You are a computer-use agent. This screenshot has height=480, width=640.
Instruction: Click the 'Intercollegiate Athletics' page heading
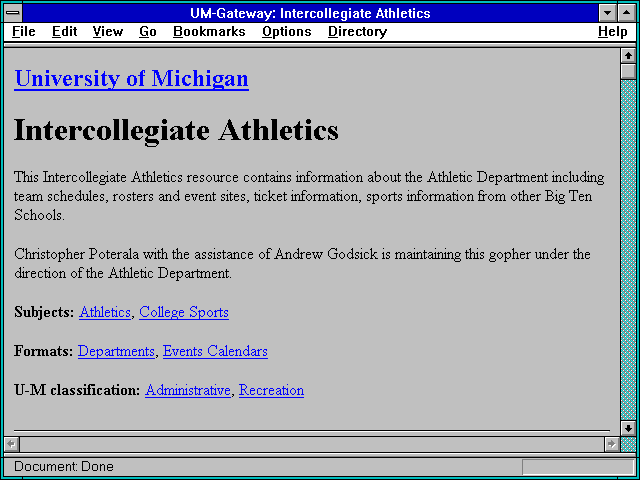176,131
